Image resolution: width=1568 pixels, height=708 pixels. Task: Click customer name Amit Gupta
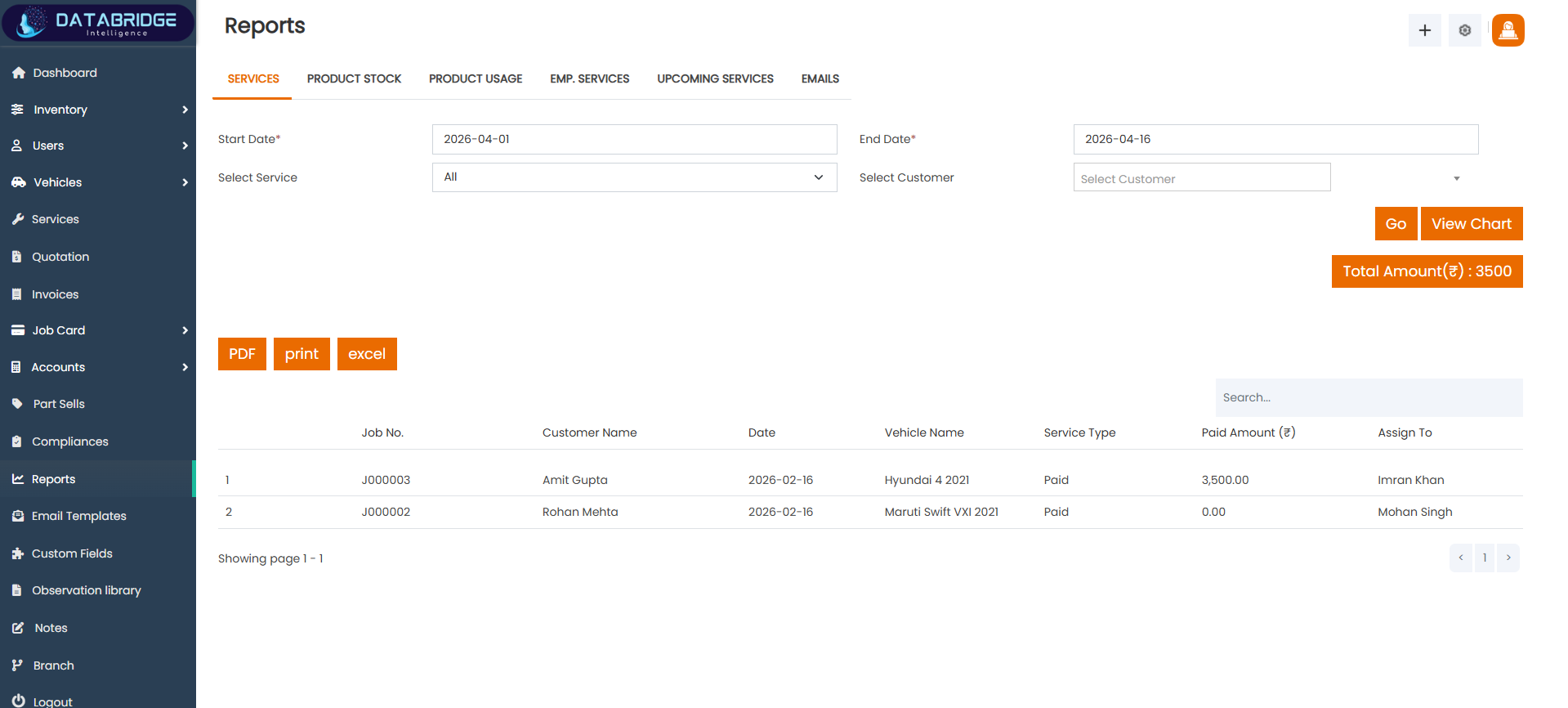coord(574,480)
